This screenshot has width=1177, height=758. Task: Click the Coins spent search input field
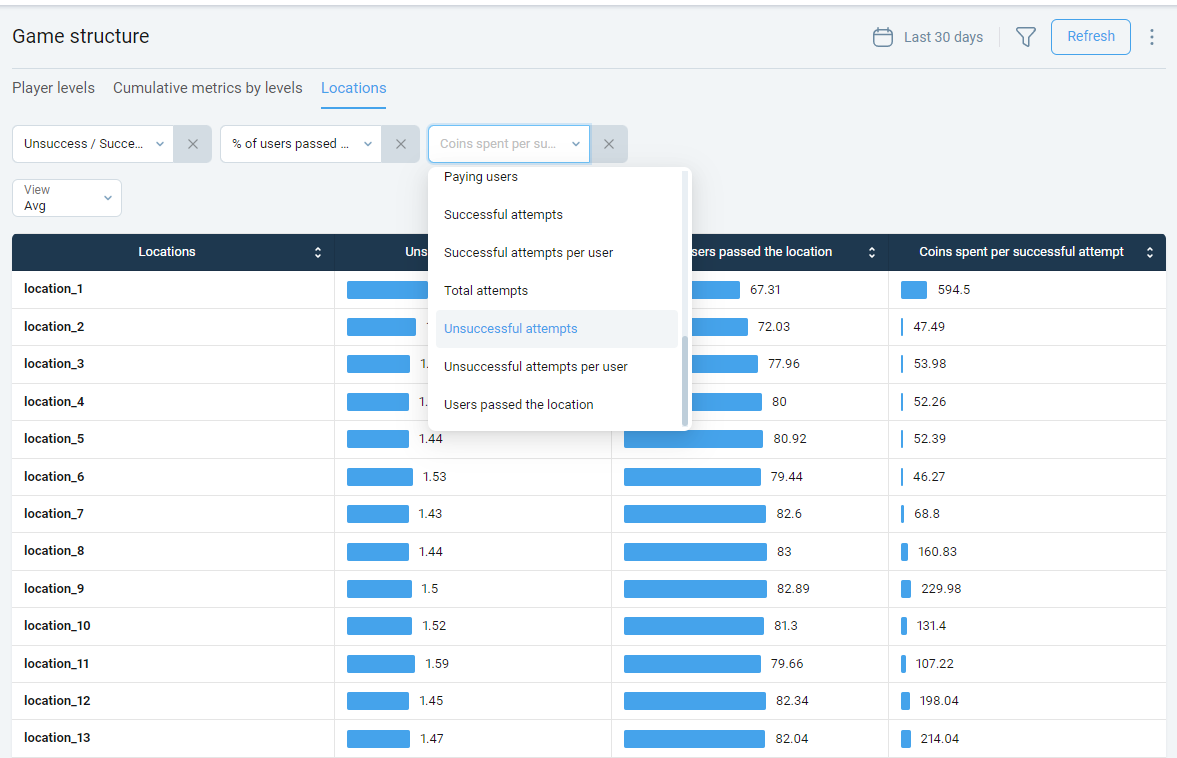498,144
